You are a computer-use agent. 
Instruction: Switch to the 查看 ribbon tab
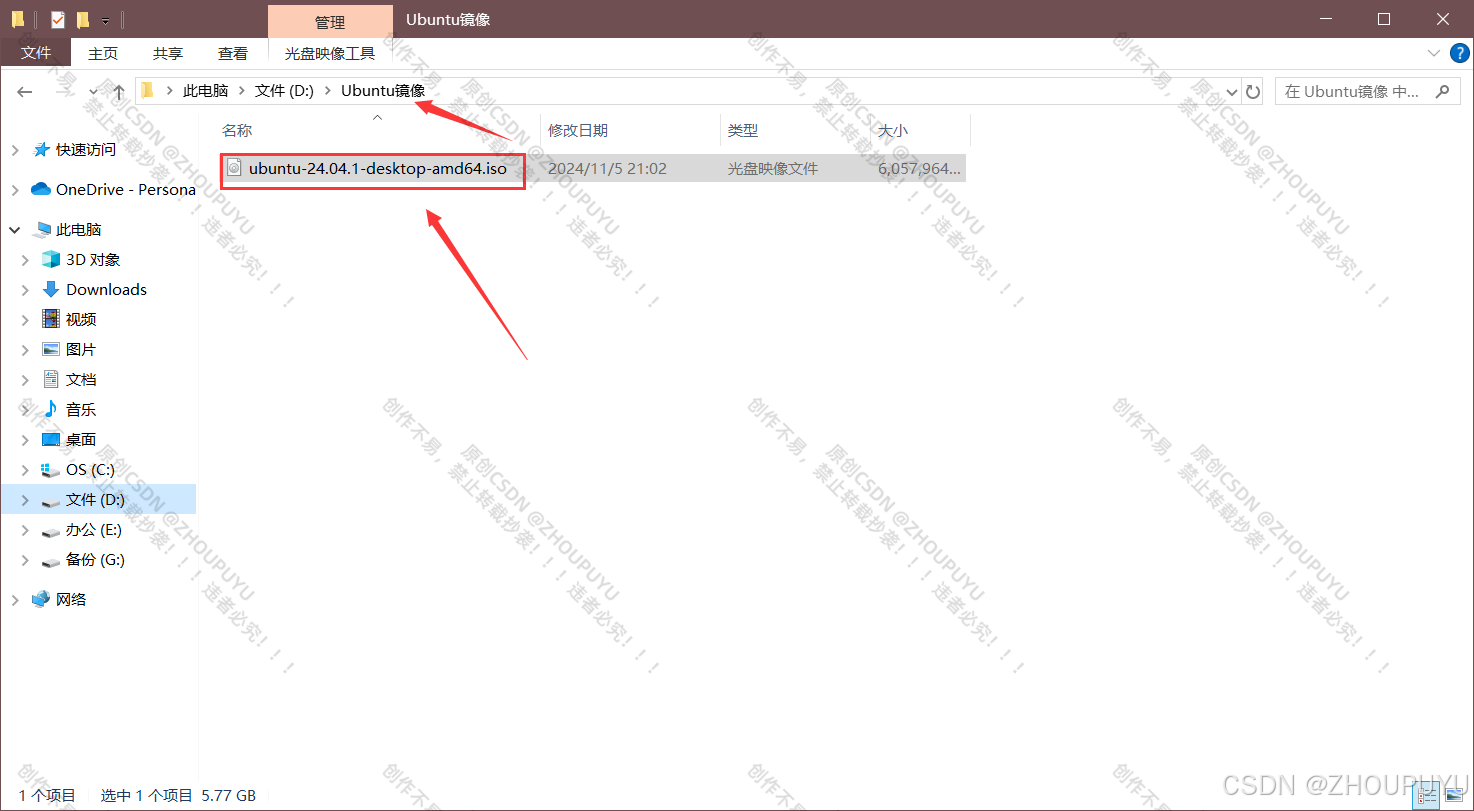233,53
